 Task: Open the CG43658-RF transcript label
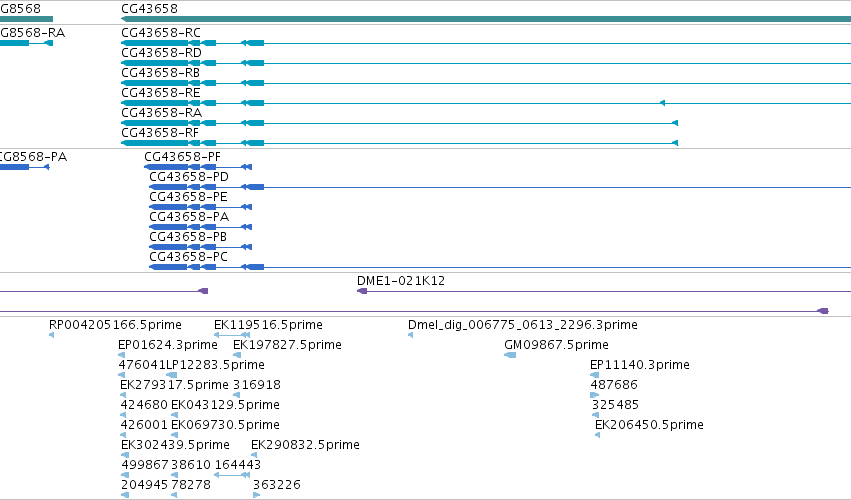160,133
